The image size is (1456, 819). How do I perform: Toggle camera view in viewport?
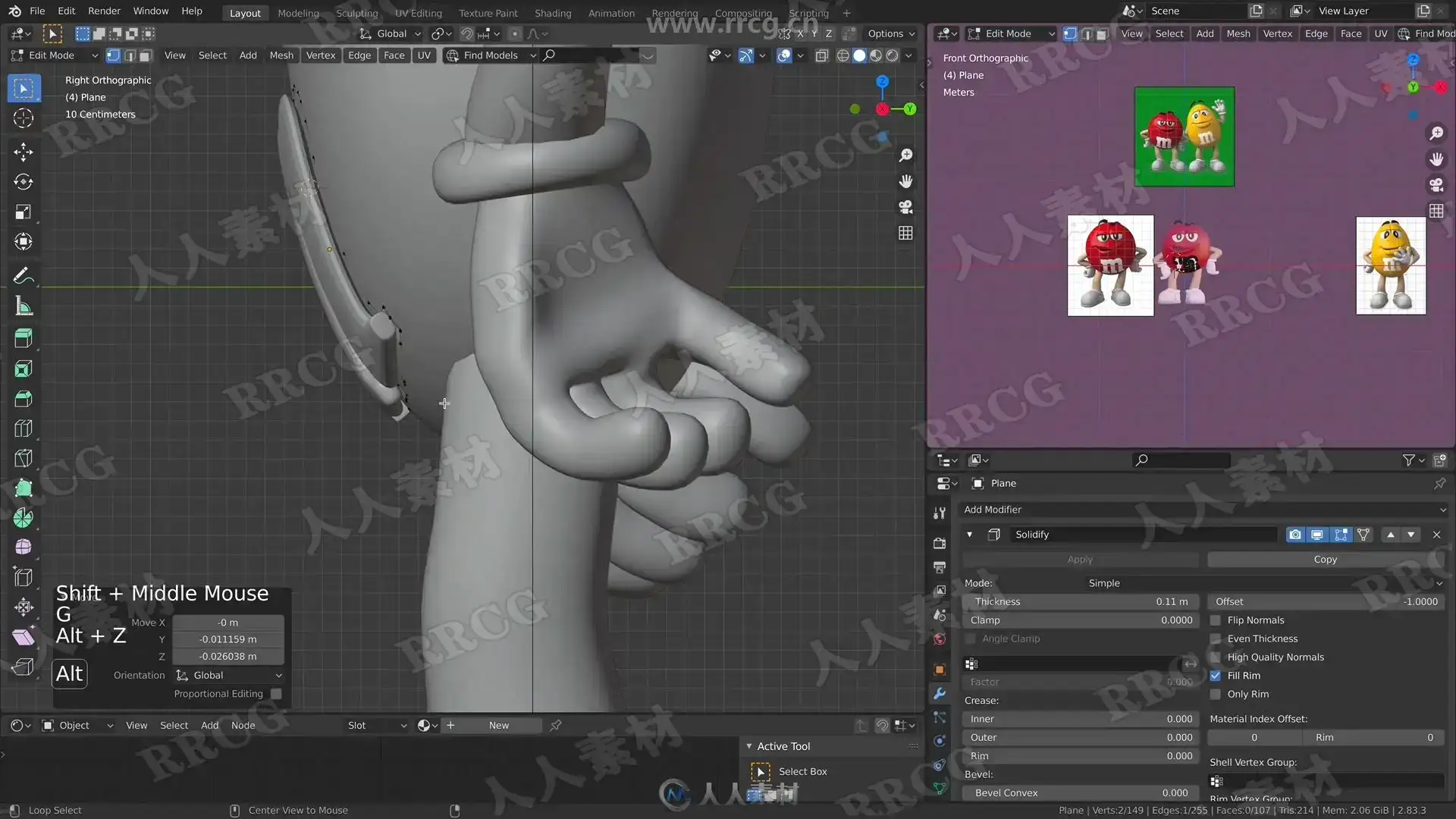[x=905, y=207]
